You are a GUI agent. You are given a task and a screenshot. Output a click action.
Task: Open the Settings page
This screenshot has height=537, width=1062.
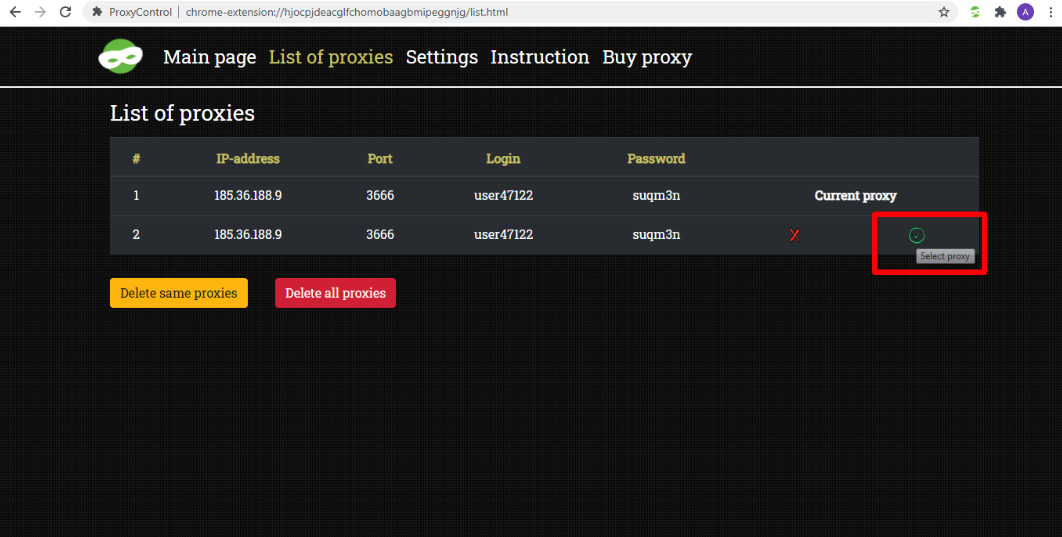tap(442, 57)
